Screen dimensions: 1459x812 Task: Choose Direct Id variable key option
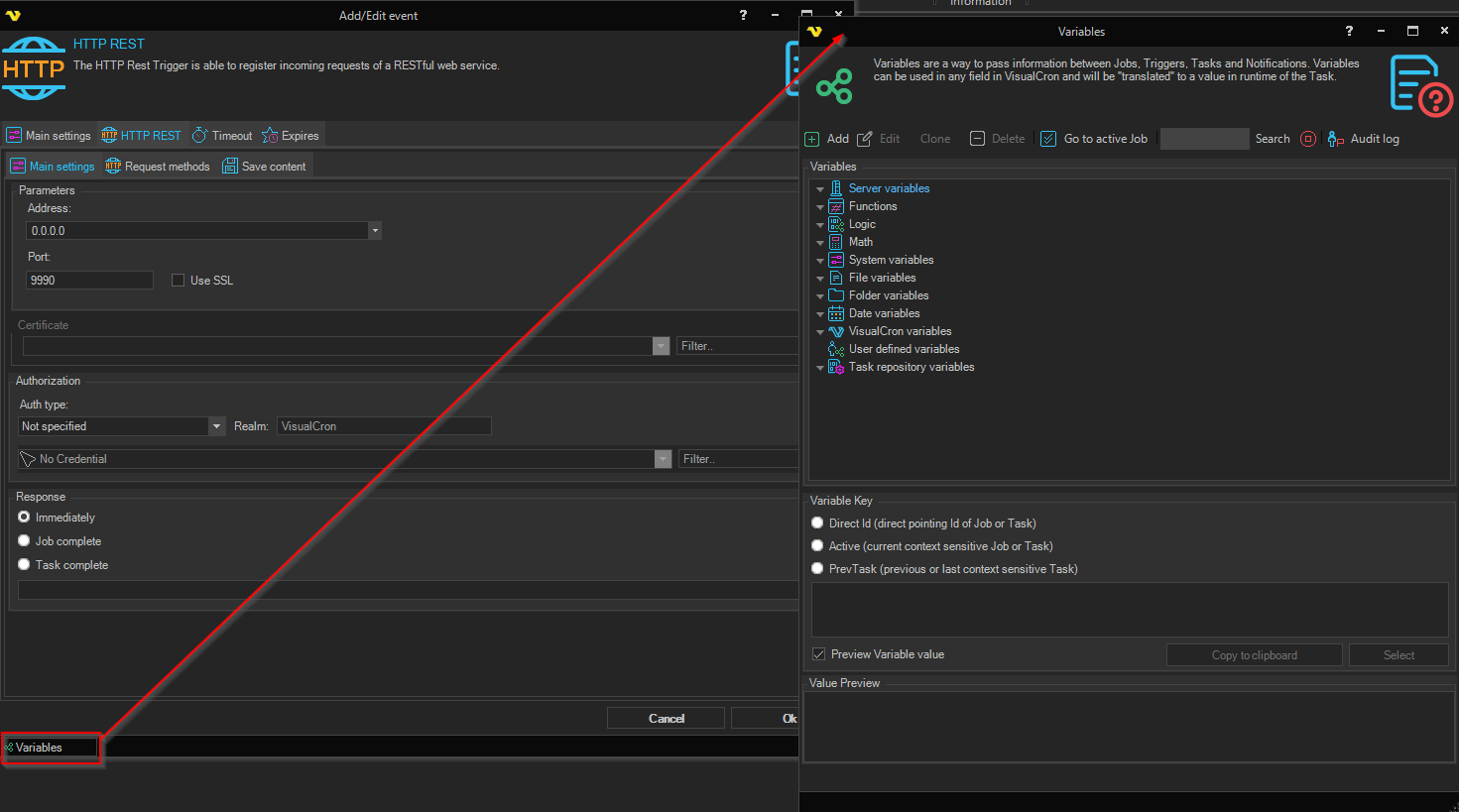(817, 523)
